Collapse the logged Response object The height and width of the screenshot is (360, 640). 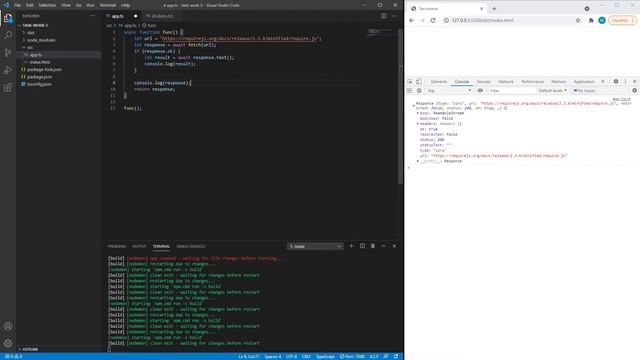pos(413,106)
